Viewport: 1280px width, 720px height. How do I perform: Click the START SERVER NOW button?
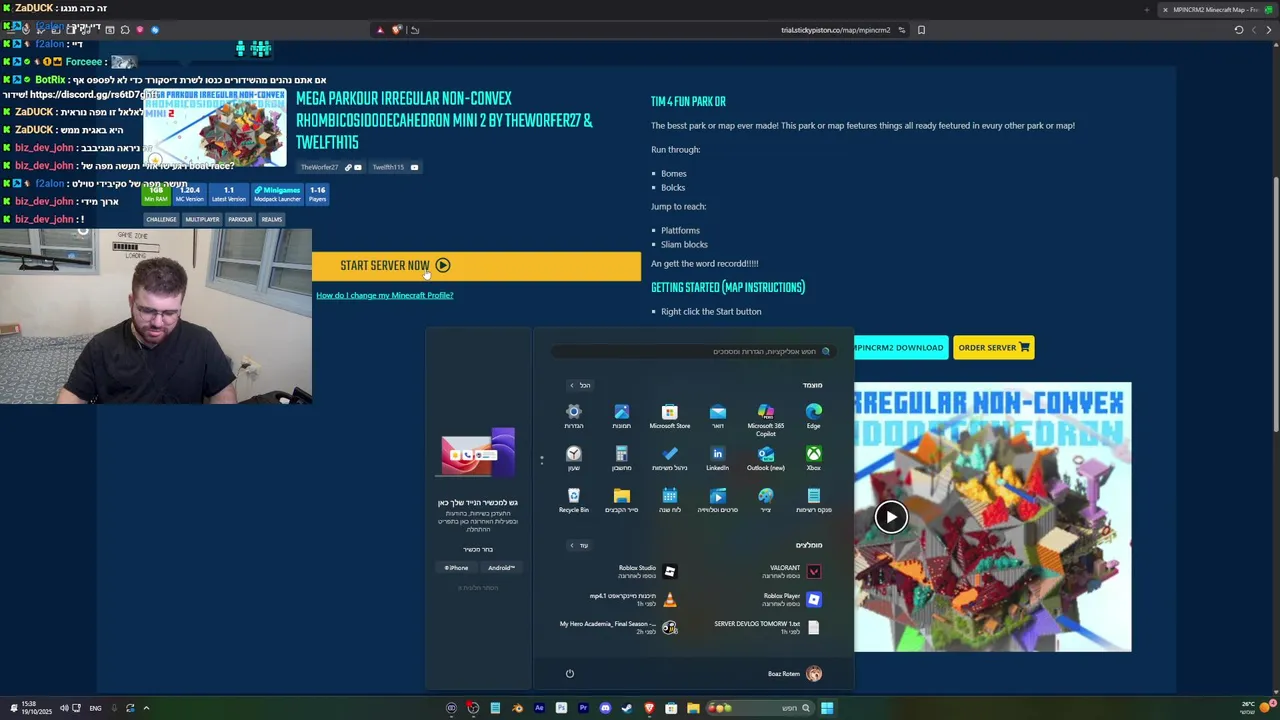pos(476,266)
